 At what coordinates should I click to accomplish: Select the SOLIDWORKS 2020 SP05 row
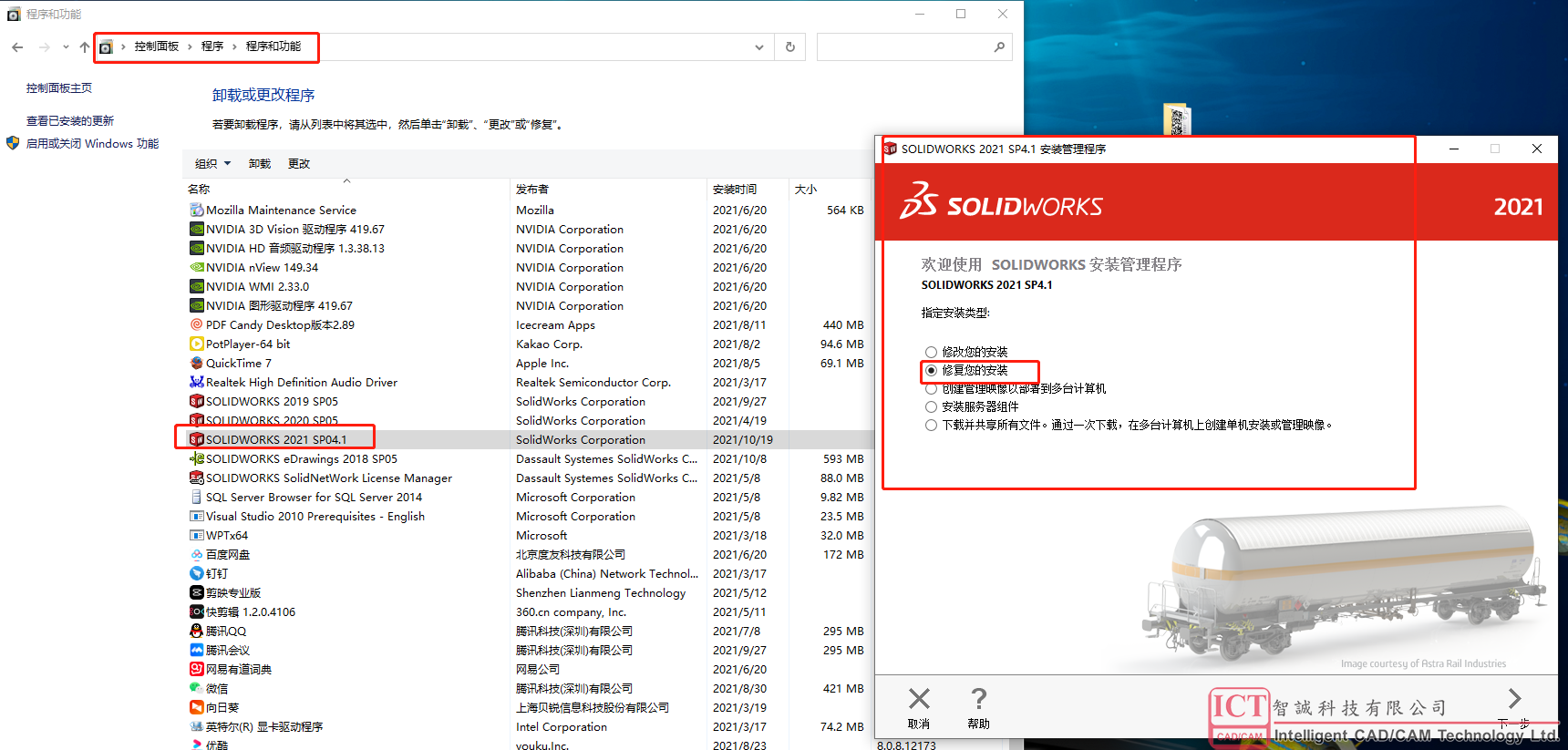tap(527, 420)
